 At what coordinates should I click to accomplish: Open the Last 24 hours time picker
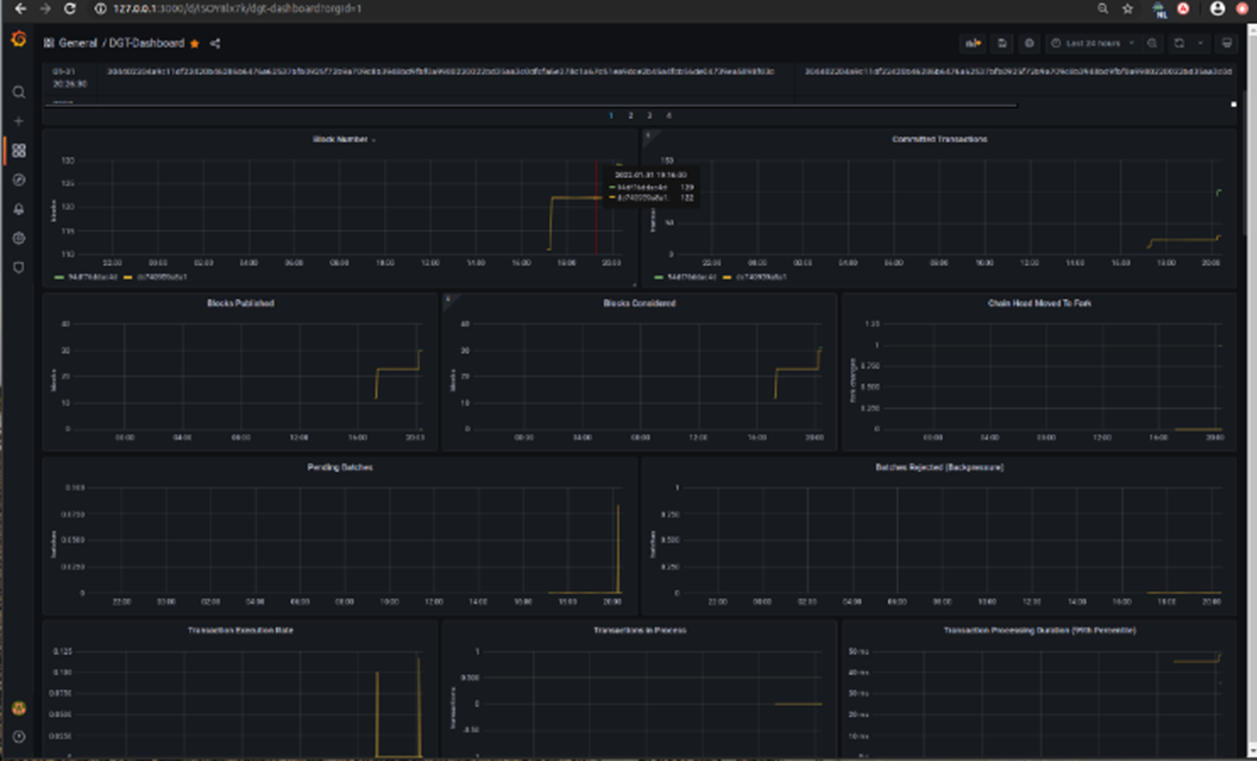pyautogui.click(x=1092, y=43)
